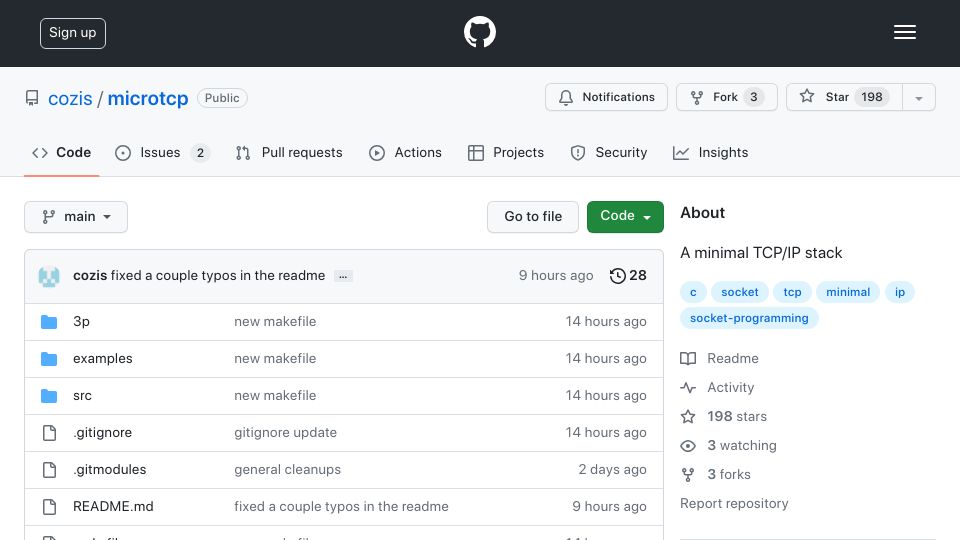Expand the Star lists dropdown arrow
The image size is (960, 540).
918,98
